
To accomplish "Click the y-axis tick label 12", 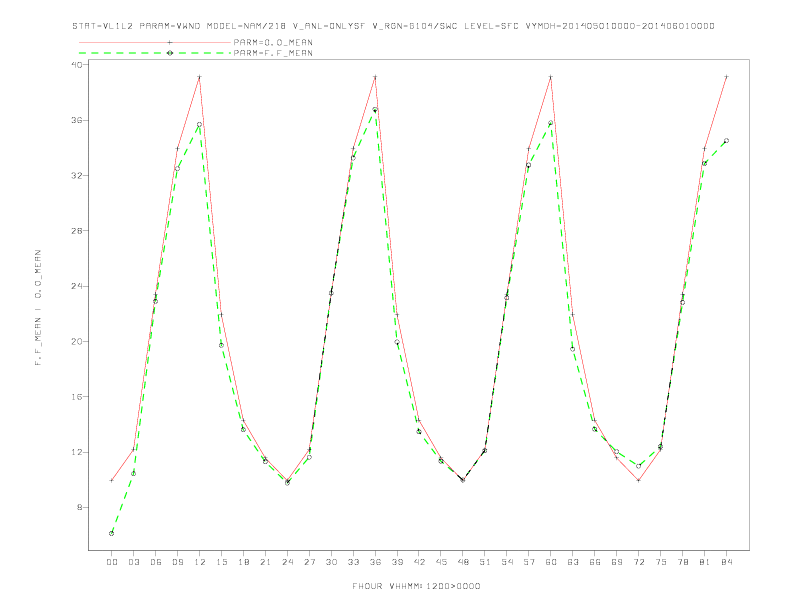I will pos(78,452).
